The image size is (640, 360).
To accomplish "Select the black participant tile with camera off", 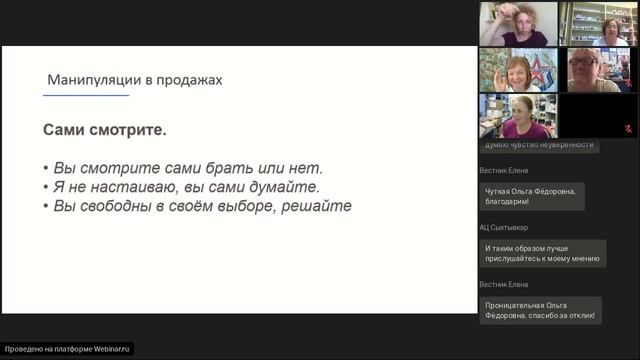I will pos(598,116).
